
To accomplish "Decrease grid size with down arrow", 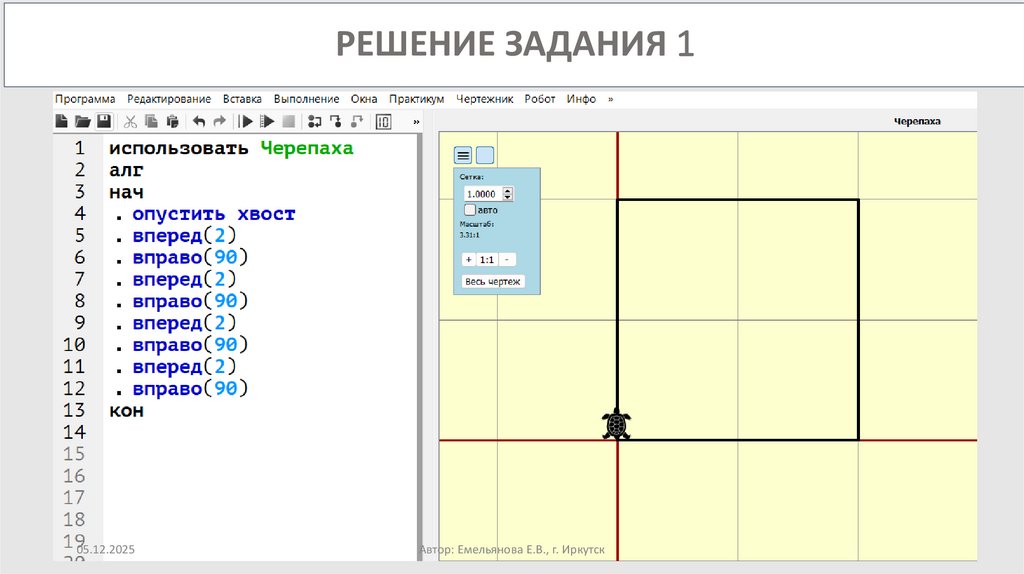I will click(507, 197).
